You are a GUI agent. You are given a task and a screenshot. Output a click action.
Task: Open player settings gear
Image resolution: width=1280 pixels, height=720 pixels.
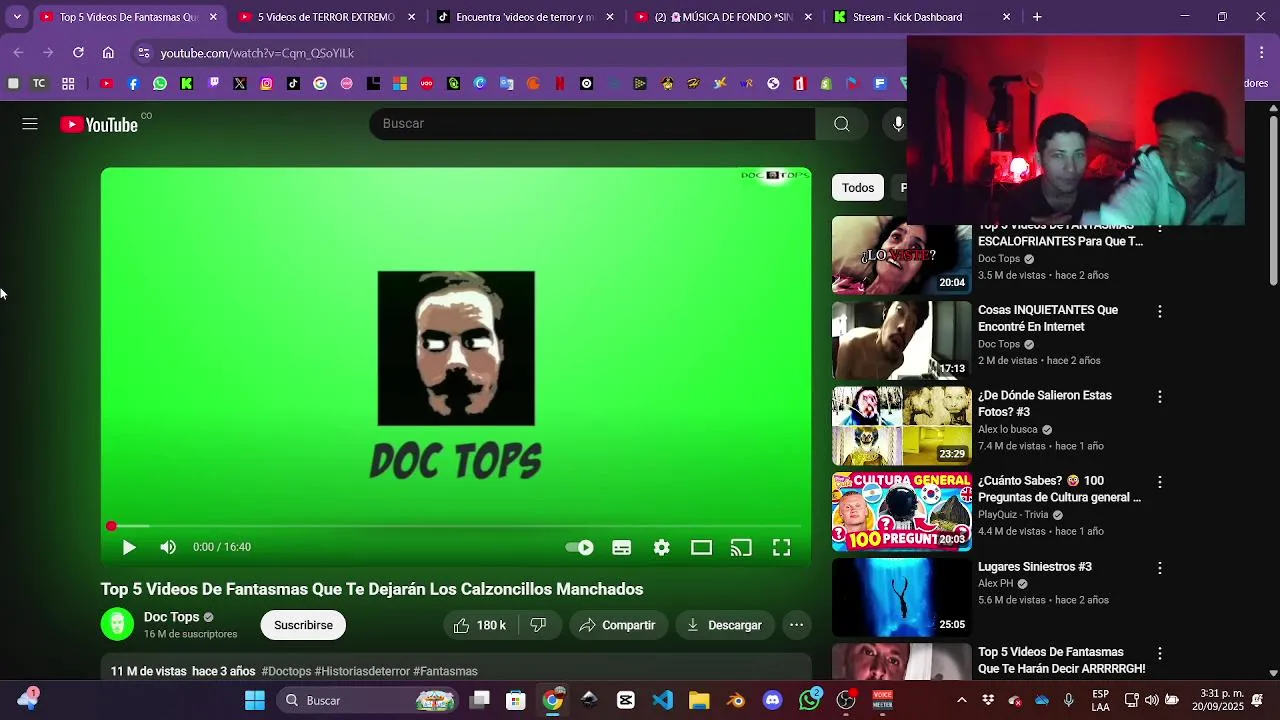tap(662, 547)
